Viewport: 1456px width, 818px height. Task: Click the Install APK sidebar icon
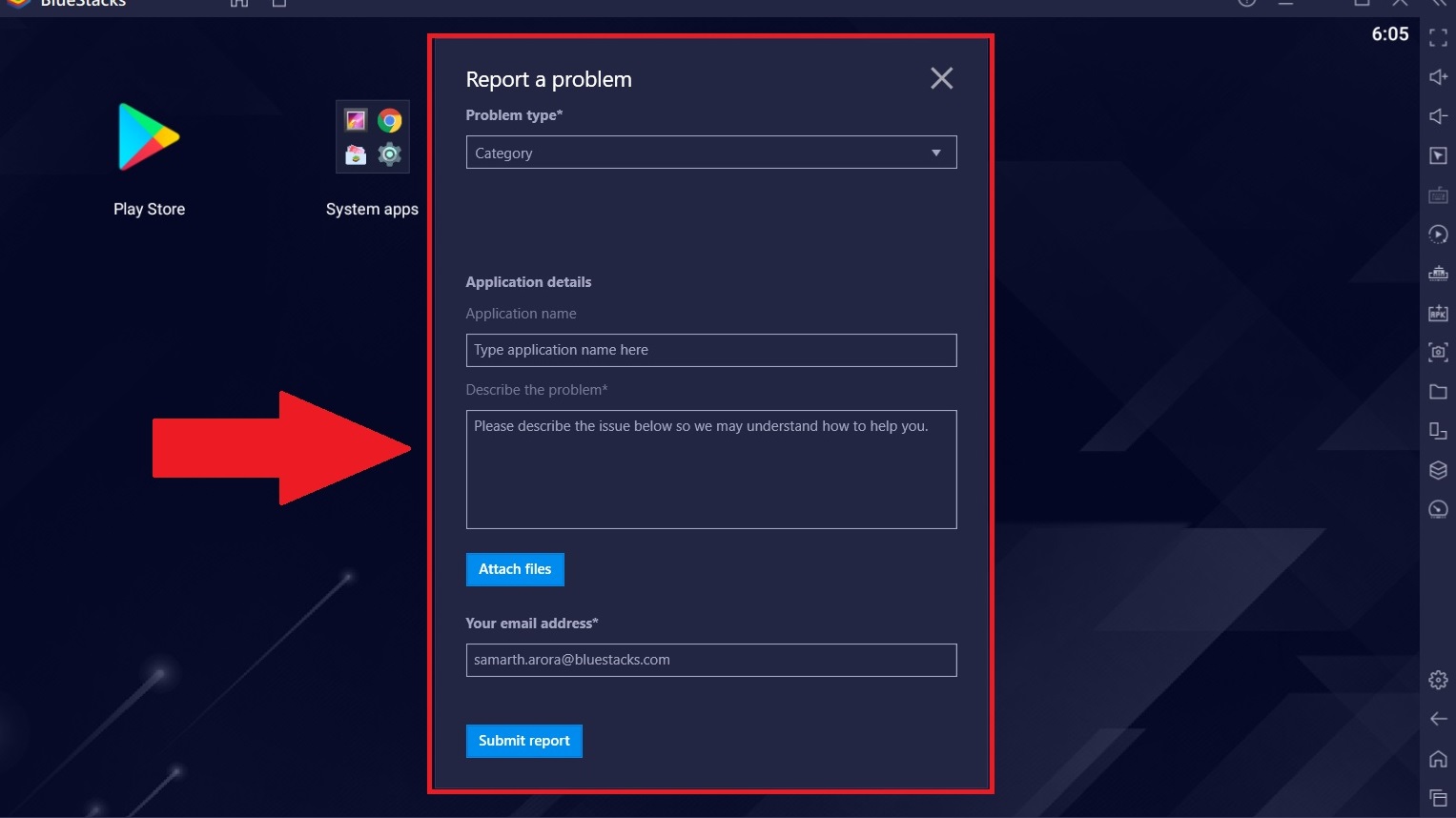tap(1438, 313)
